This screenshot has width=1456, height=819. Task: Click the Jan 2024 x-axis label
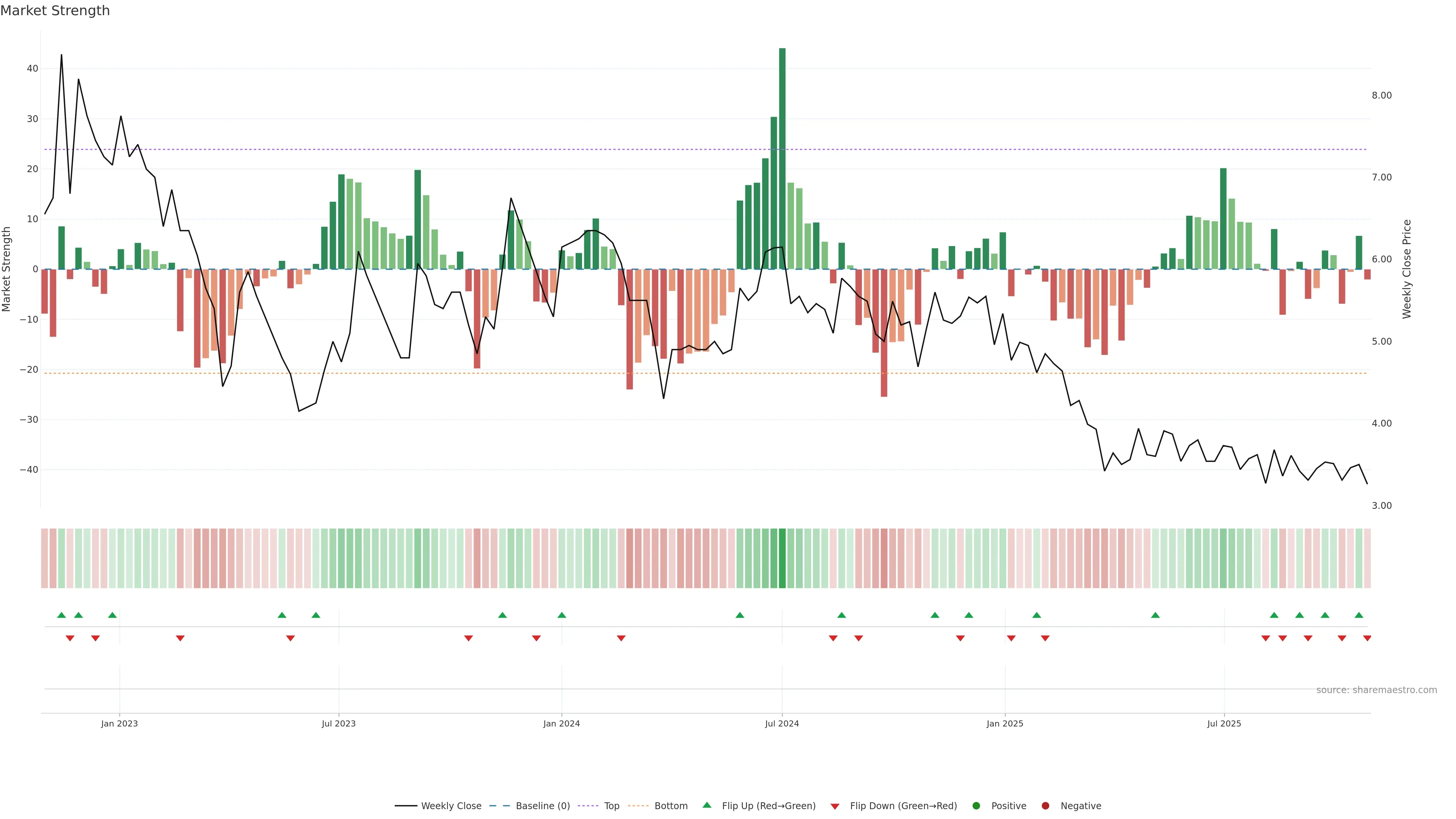[x=561, y=723]
